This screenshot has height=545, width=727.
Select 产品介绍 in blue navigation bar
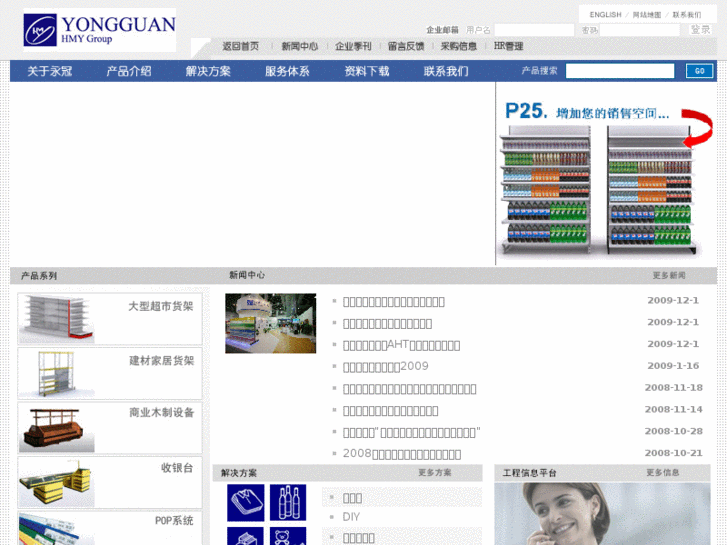(129, 71)
